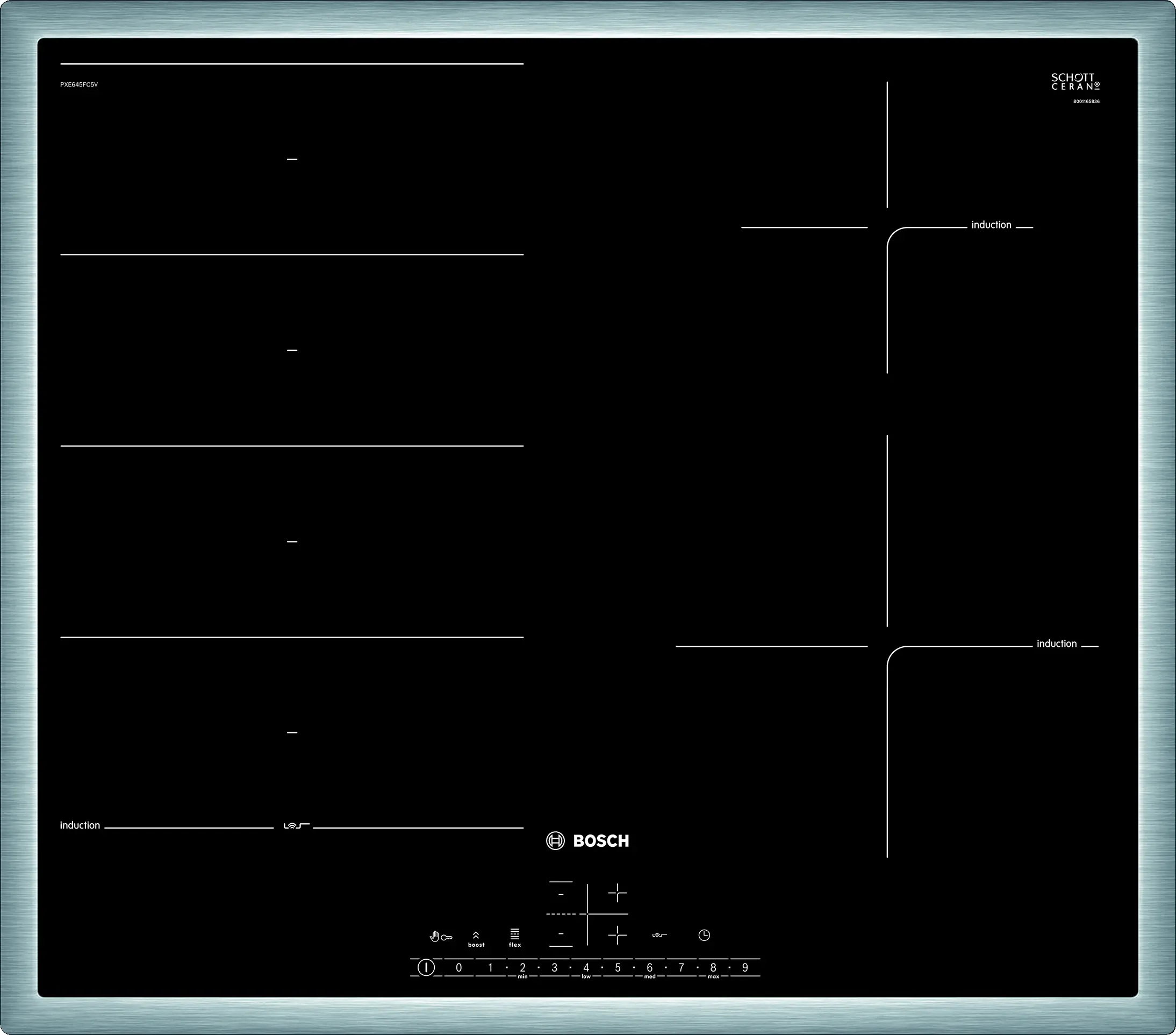
Task: Select the front right cooking zone cross
Action: [x=618, y=935]
